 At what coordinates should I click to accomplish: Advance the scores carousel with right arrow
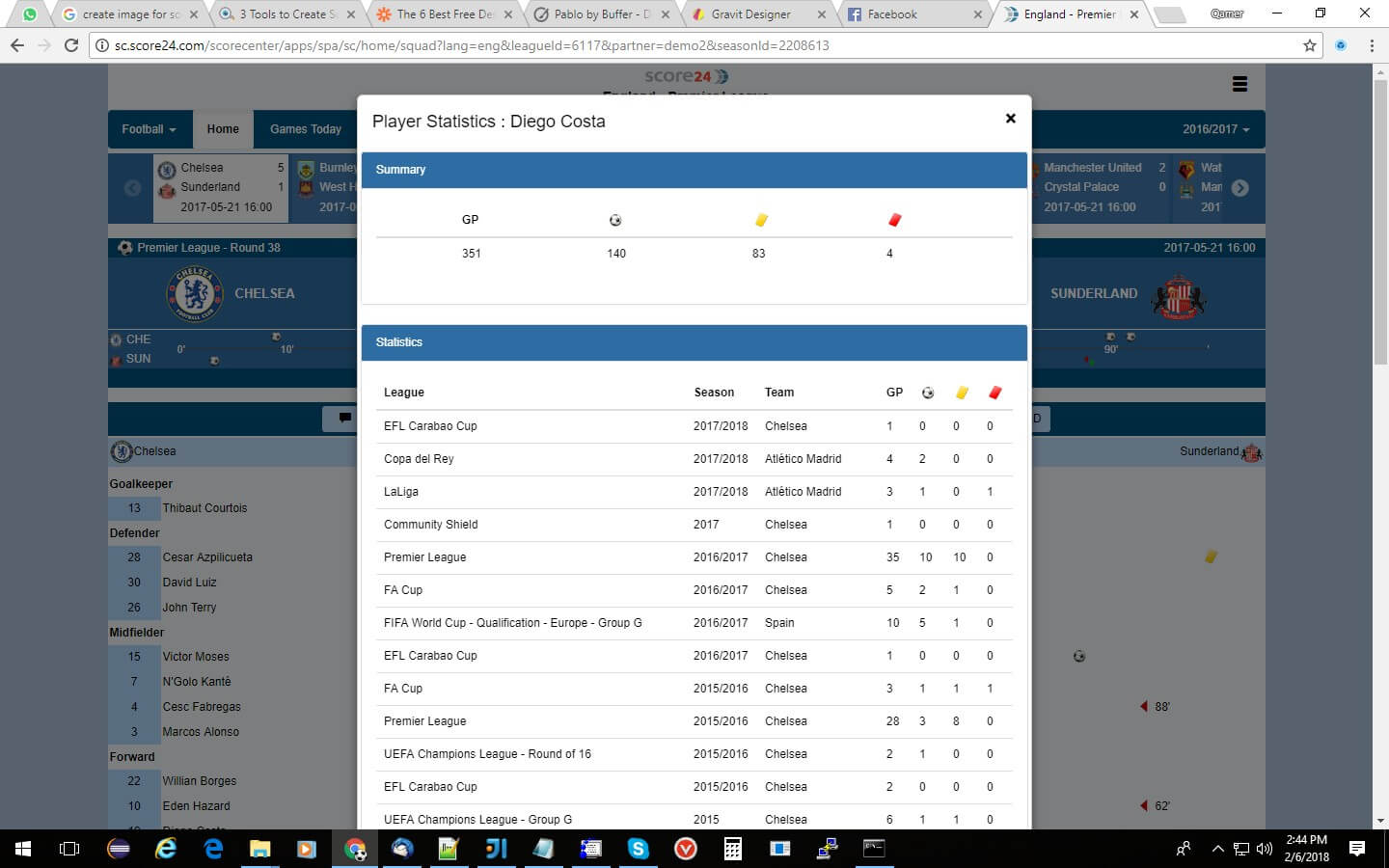1241,188
